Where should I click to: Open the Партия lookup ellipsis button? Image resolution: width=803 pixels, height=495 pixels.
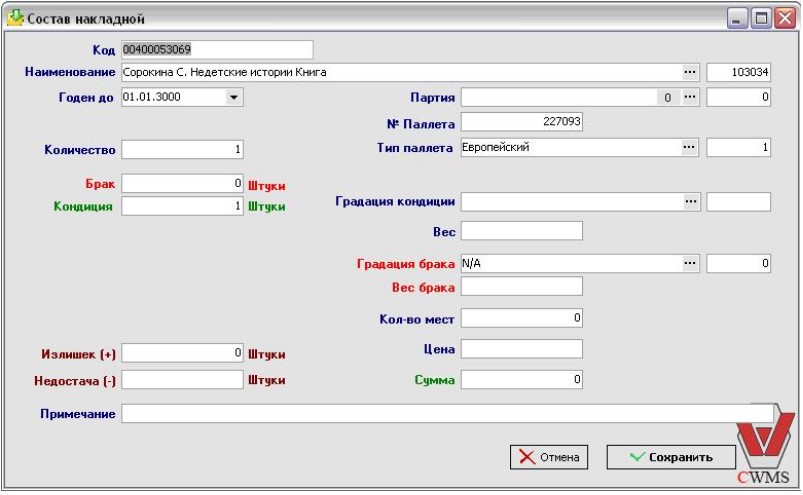[689, 98]
